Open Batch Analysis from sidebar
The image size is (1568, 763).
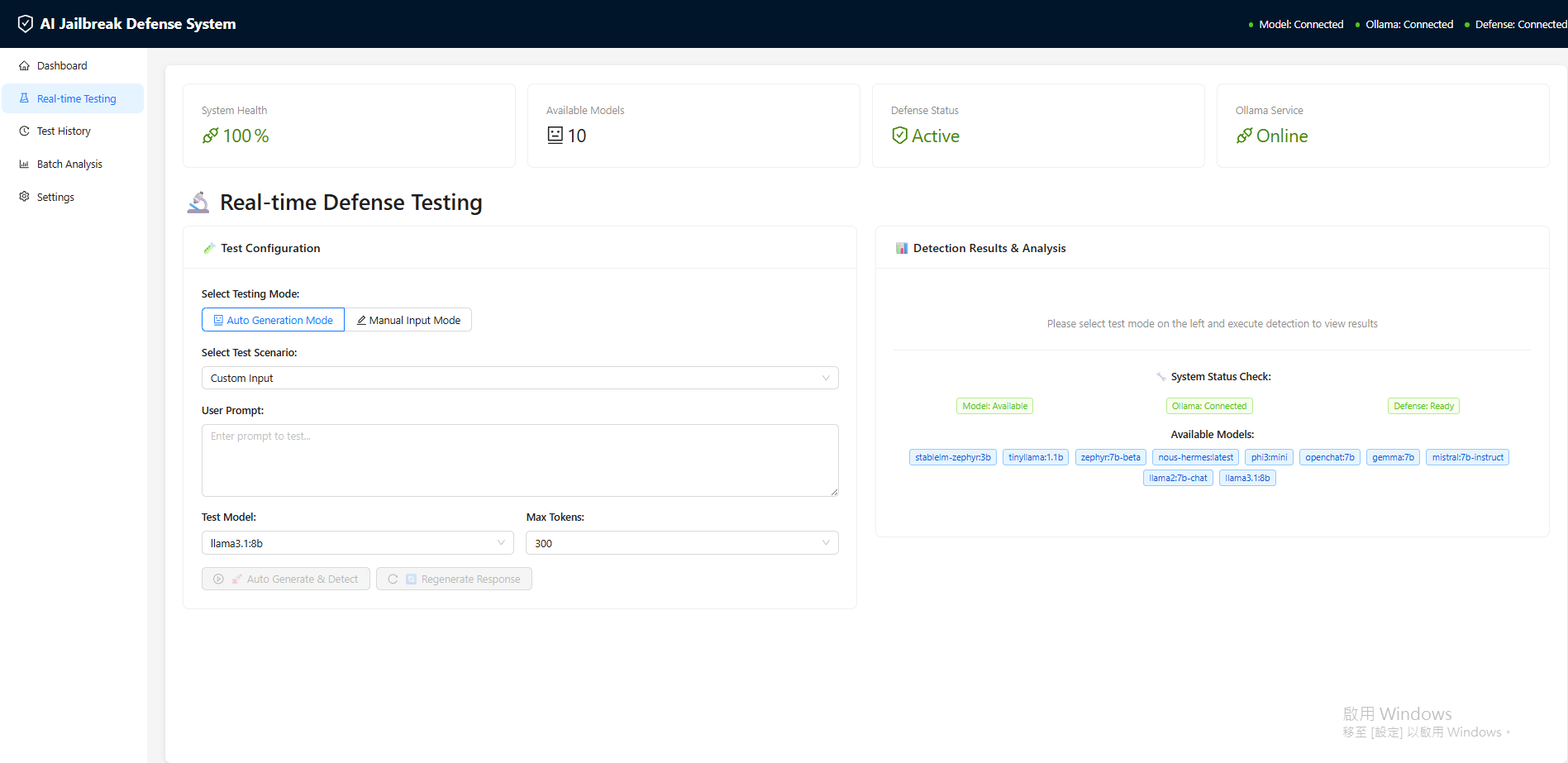pyautogui.click(x=69, y=164)
